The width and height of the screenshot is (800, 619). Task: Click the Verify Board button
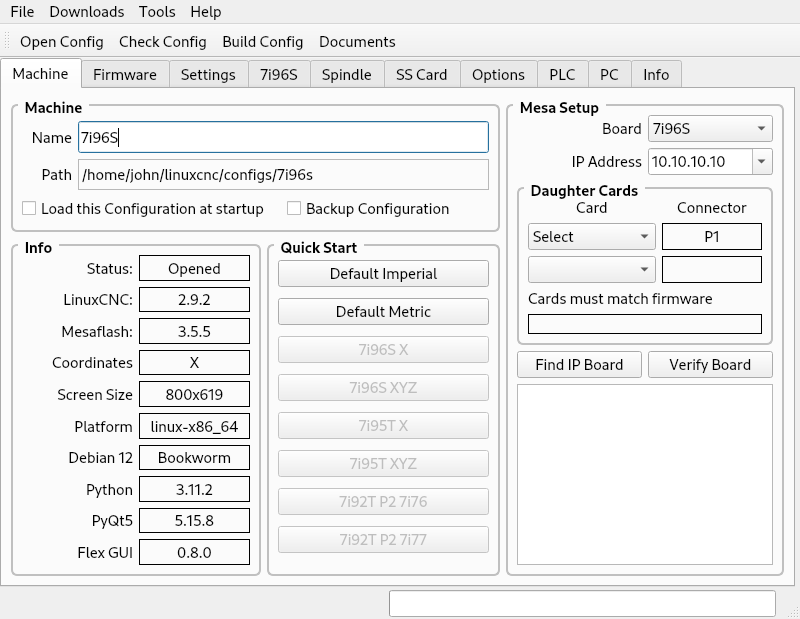tap(710, 364)
